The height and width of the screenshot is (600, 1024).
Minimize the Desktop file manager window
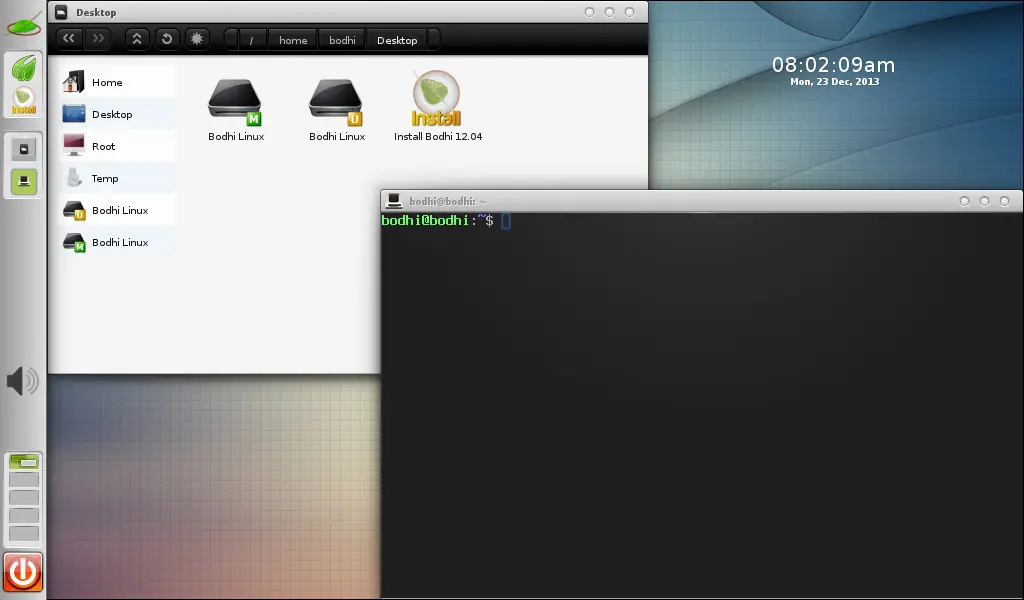click(x=589, y=12)
